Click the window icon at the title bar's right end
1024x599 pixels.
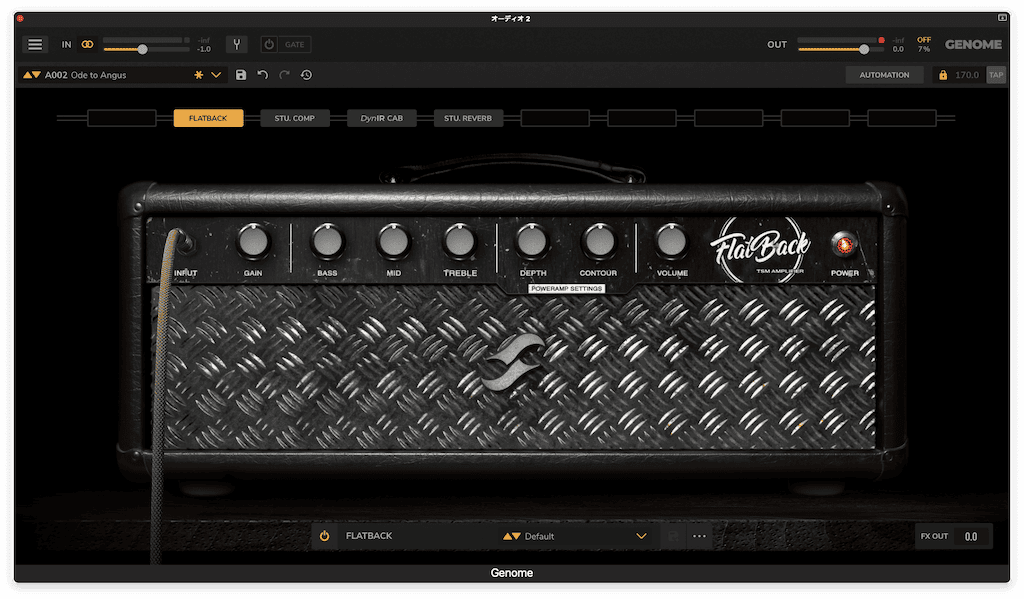[1002, 18]
